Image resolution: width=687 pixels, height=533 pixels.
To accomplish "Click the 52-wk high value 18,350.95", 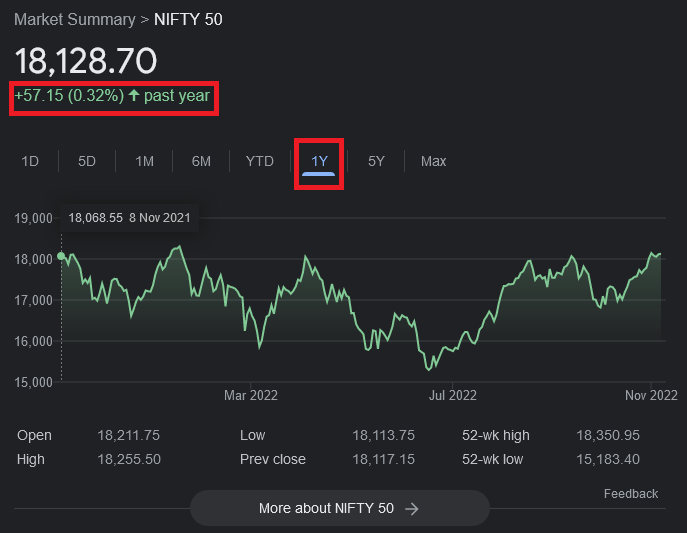I will tap(608, 435).
